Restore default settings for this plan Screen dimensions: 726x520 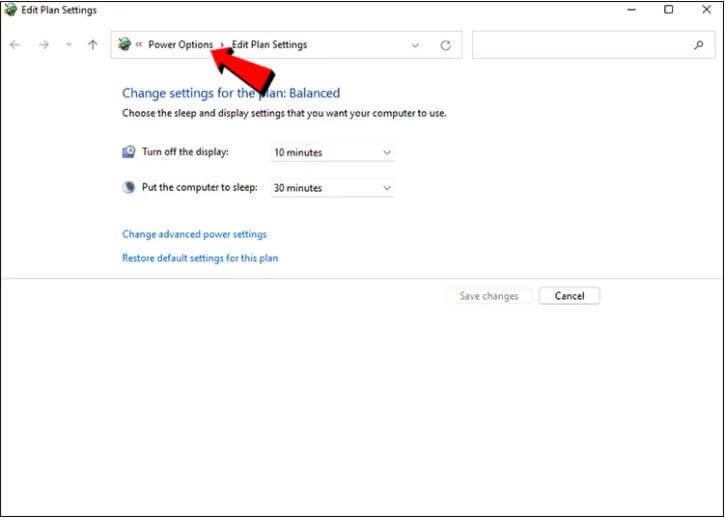pos(200,258)
